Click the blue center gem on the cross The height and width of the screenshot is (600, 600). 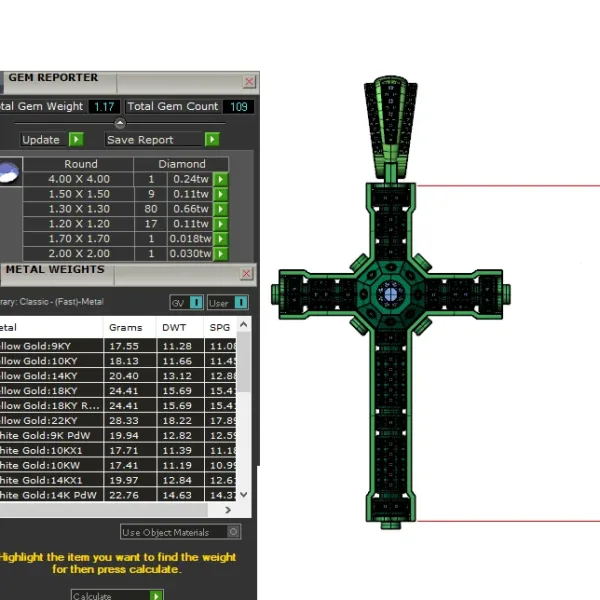click(x=391, y=294)
